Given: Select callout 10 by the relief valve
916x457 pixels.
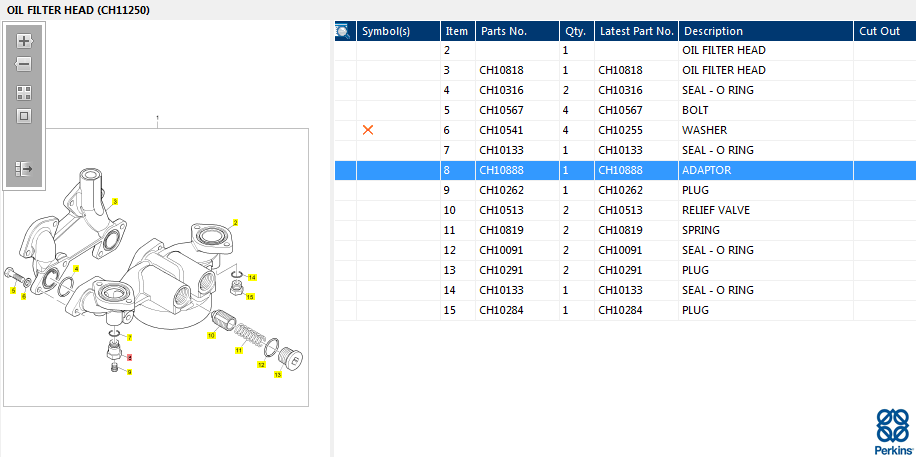Looking at the screenshot, I should pos(211,336).
